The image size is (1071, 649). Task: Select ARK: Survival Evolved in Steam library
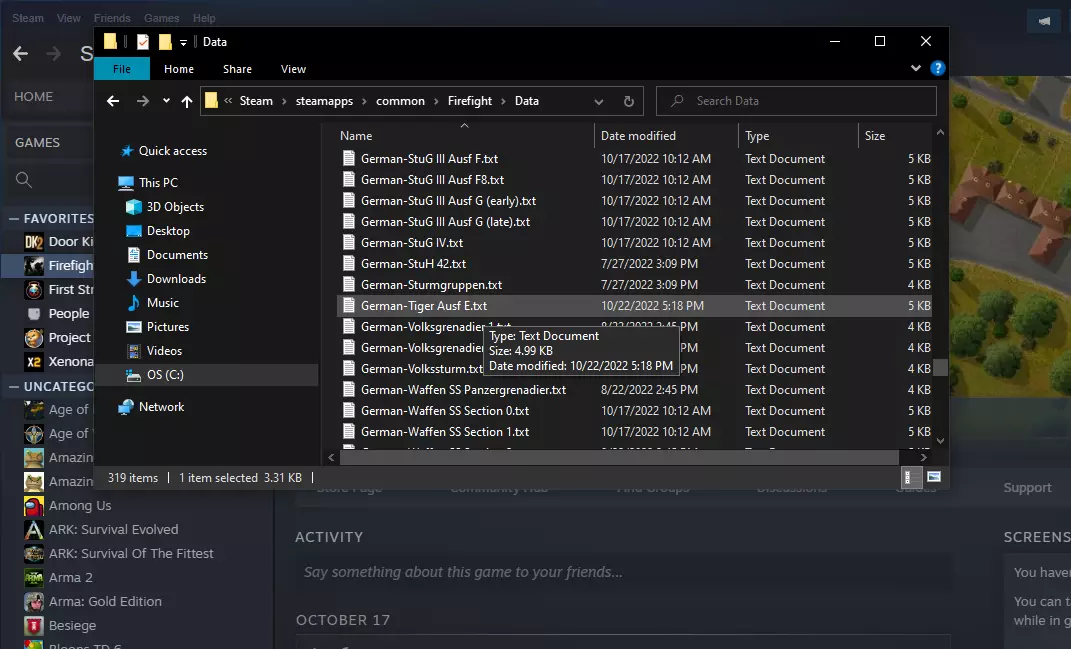(x=113, y=529)
